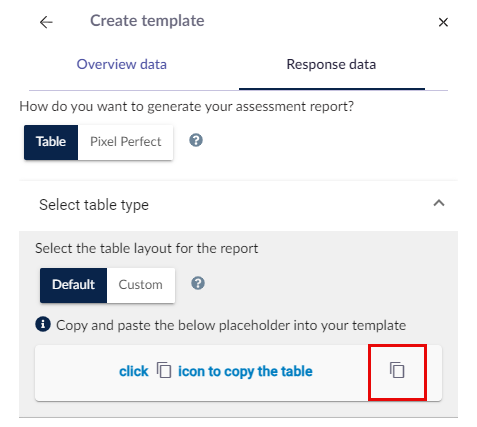The height and width of the screenshot is (427, 477).
Task: Select the Table report generation option
Action: tap(51, 142)
